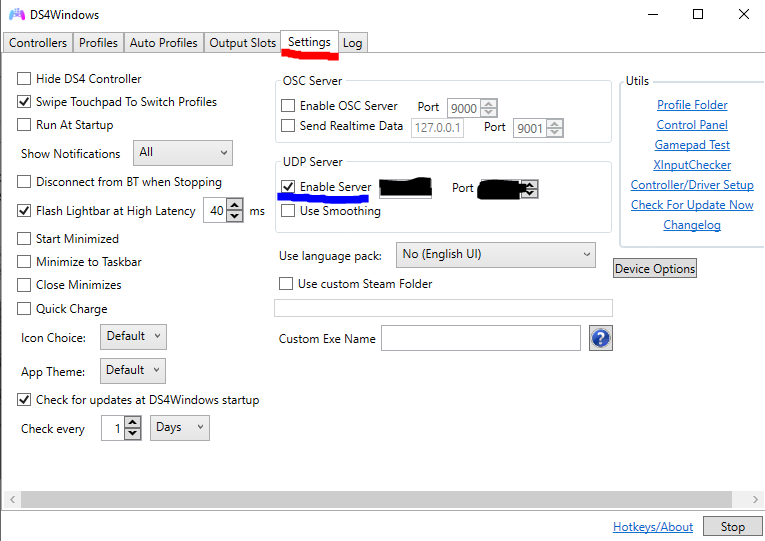
Task: Click the OSC Server port 9000 field
Action: tap(463, 108)
